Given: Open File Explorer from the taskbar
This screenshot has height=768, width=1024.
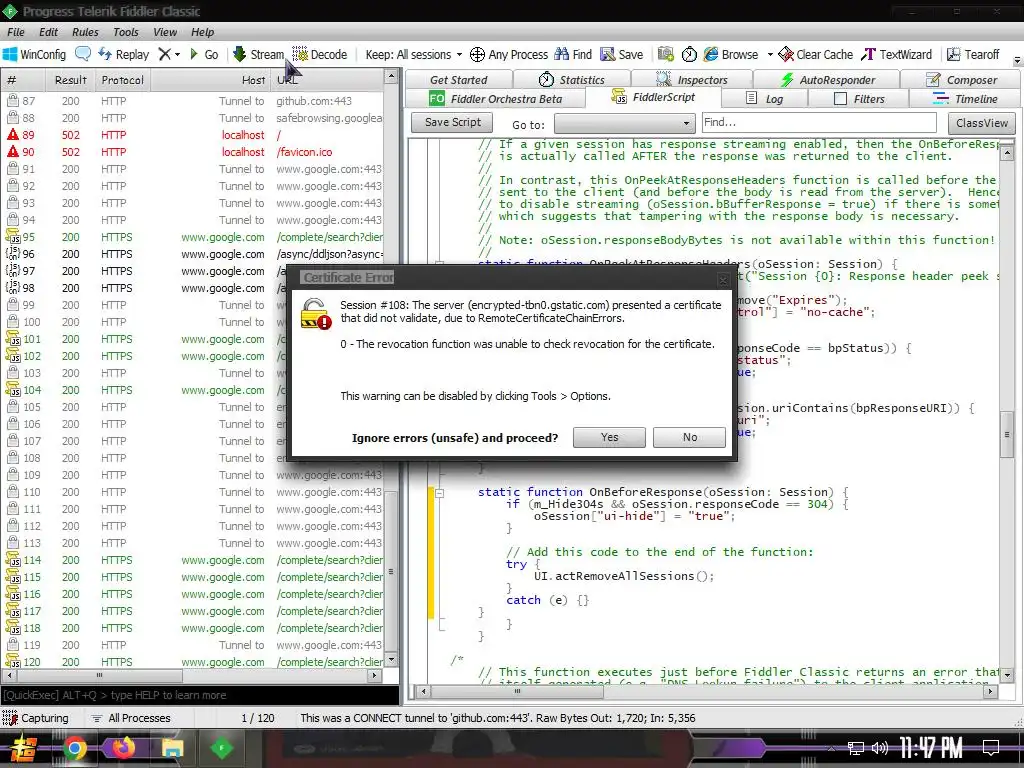Looking at the screenshot, I should pos(172,748).
